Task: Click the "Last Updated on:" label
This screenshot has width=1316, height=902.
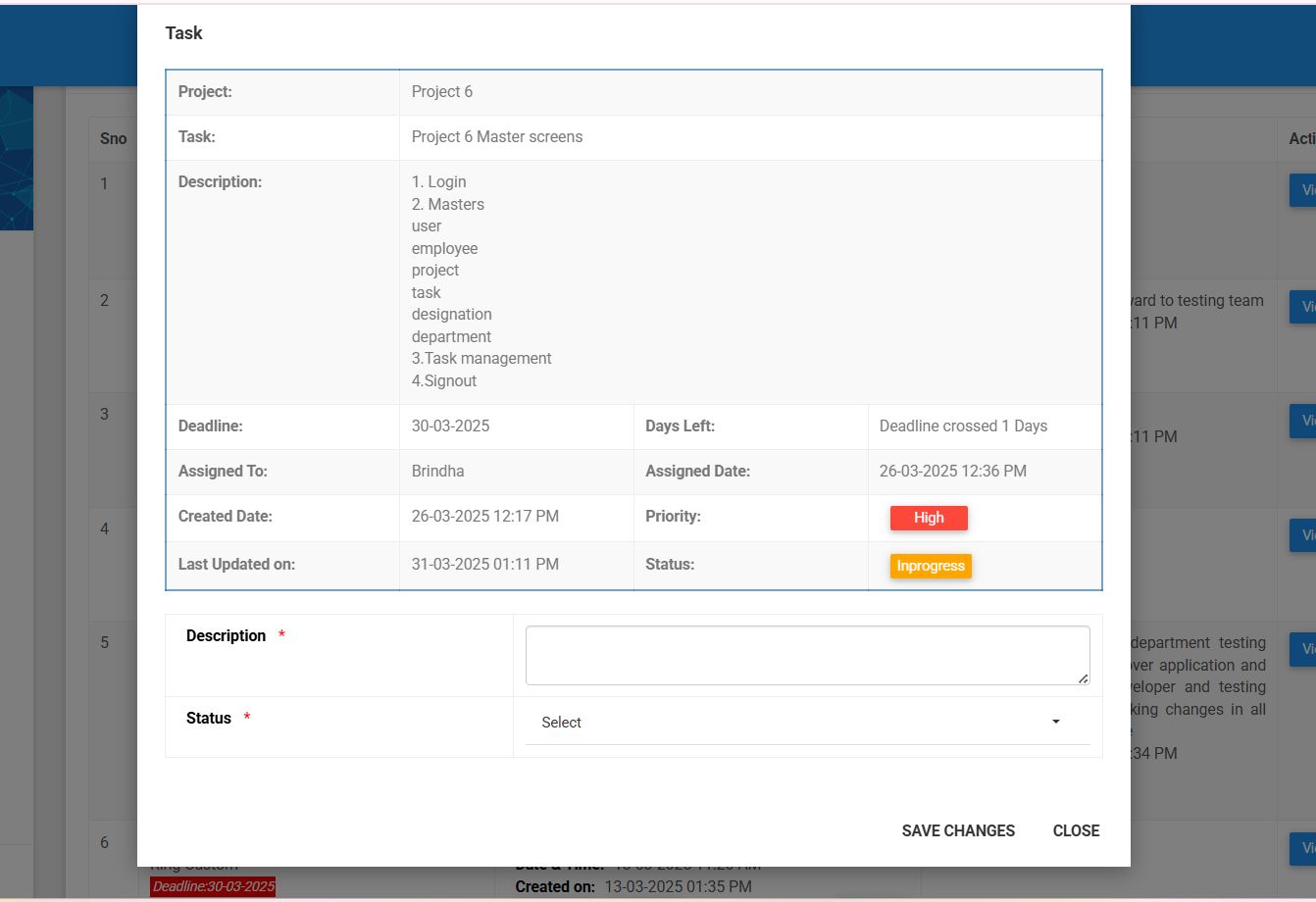Action: (236, 565)
